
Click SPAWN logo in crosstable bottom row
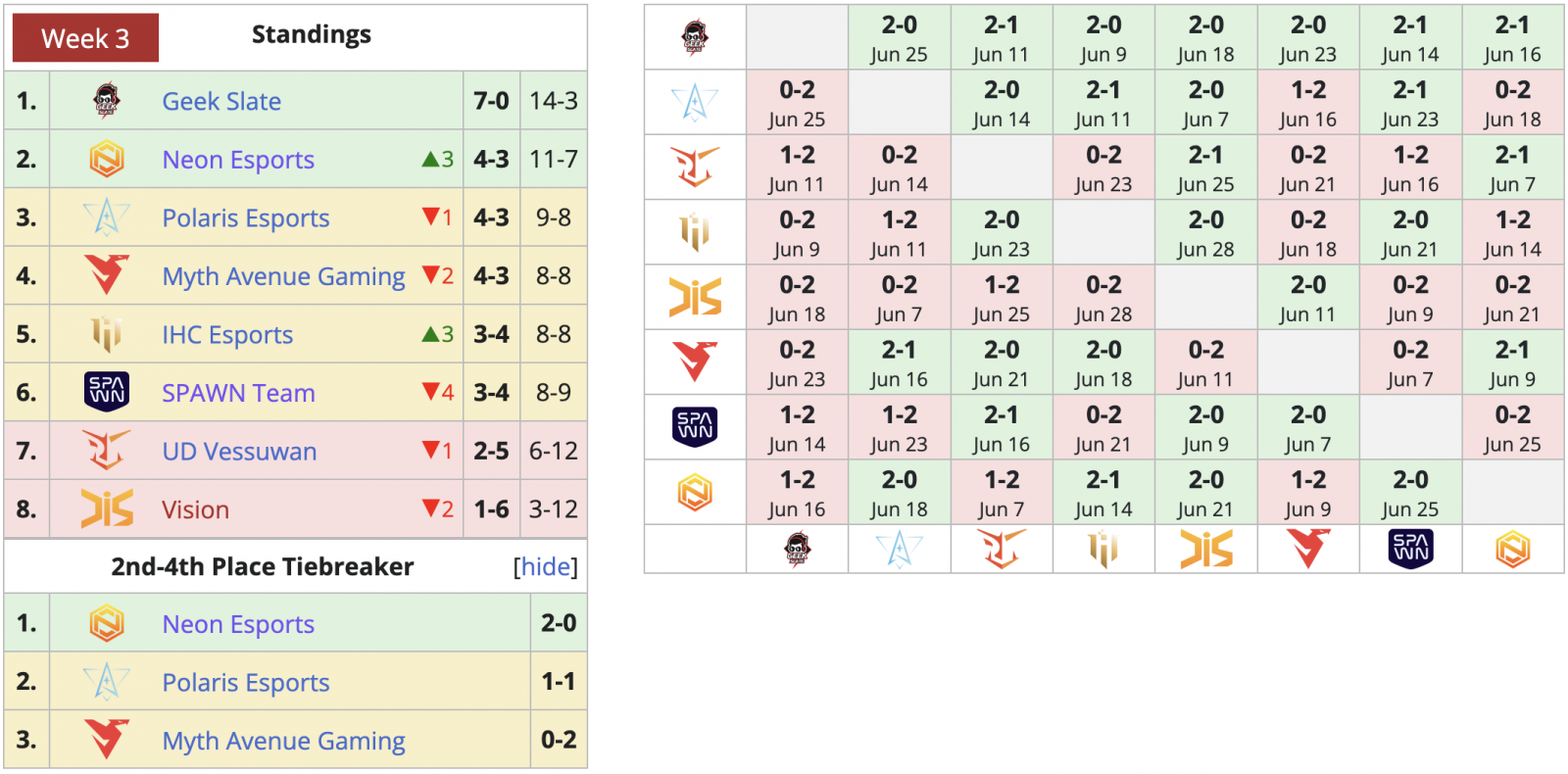[1410, 550]
